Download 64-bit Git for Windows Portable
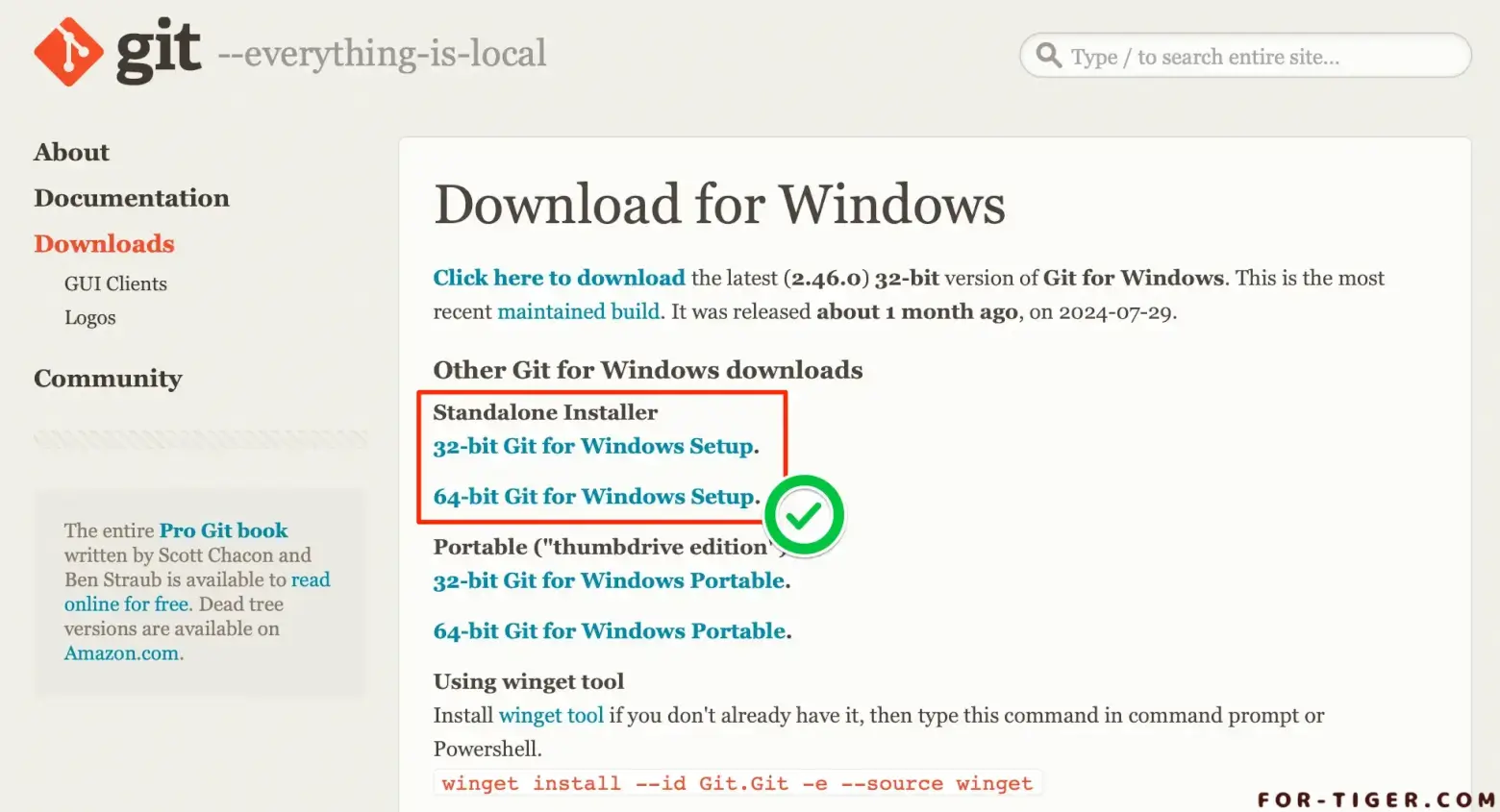1500x812 pixels. tap(610, 631)
